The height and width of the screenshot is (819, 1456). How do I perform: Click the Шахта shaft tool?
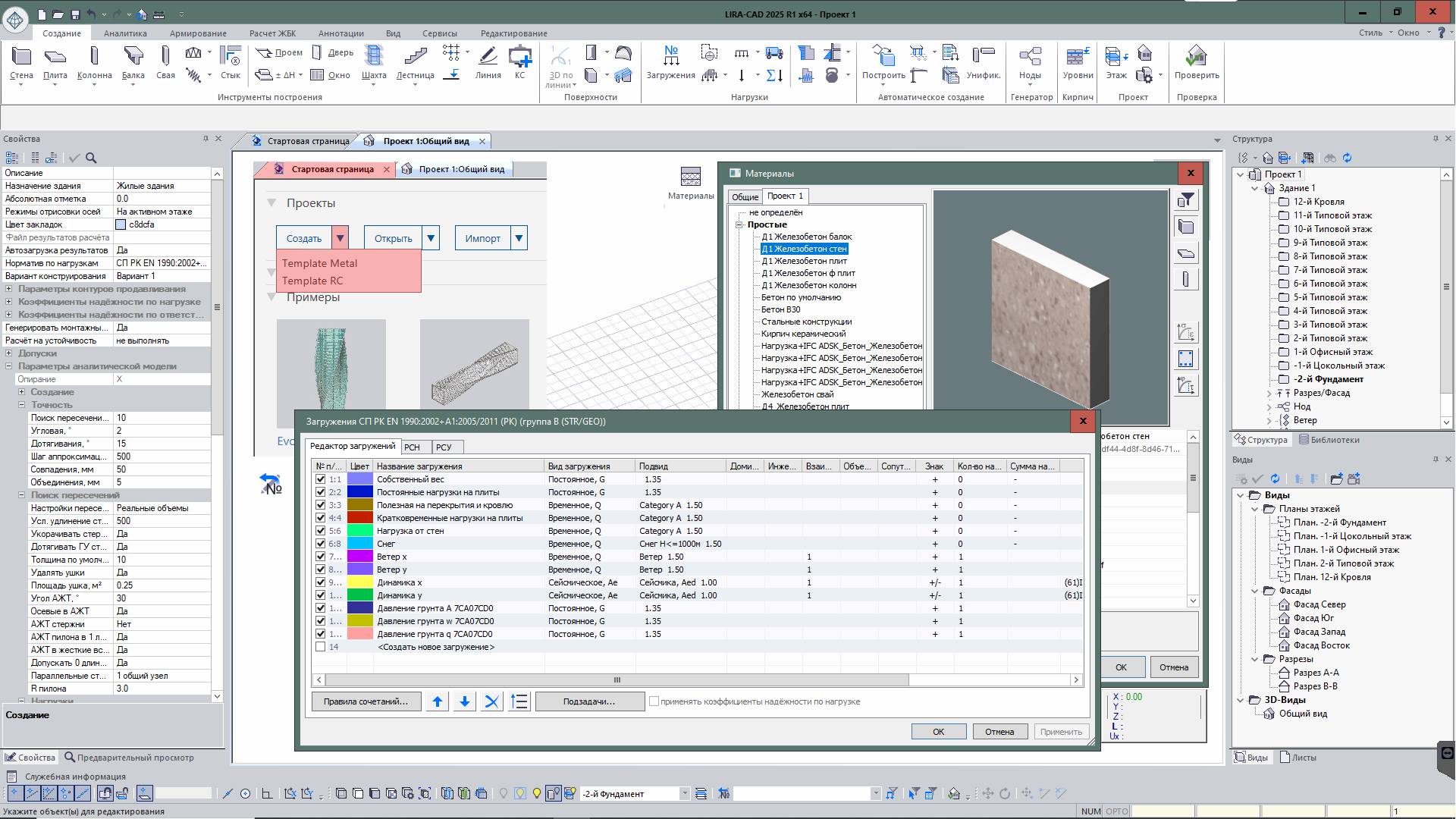pyautogui.click(x=374, y=62)
